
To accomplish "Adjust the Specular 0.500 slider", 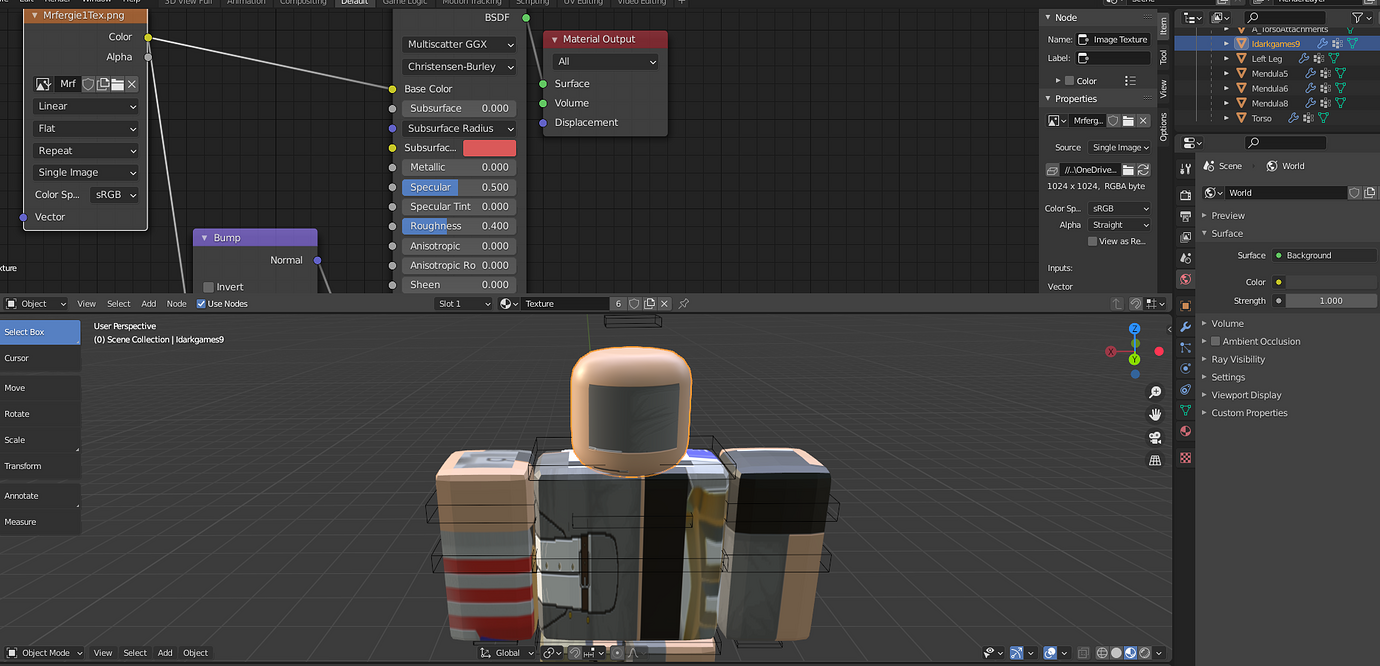I will [460, 187].
